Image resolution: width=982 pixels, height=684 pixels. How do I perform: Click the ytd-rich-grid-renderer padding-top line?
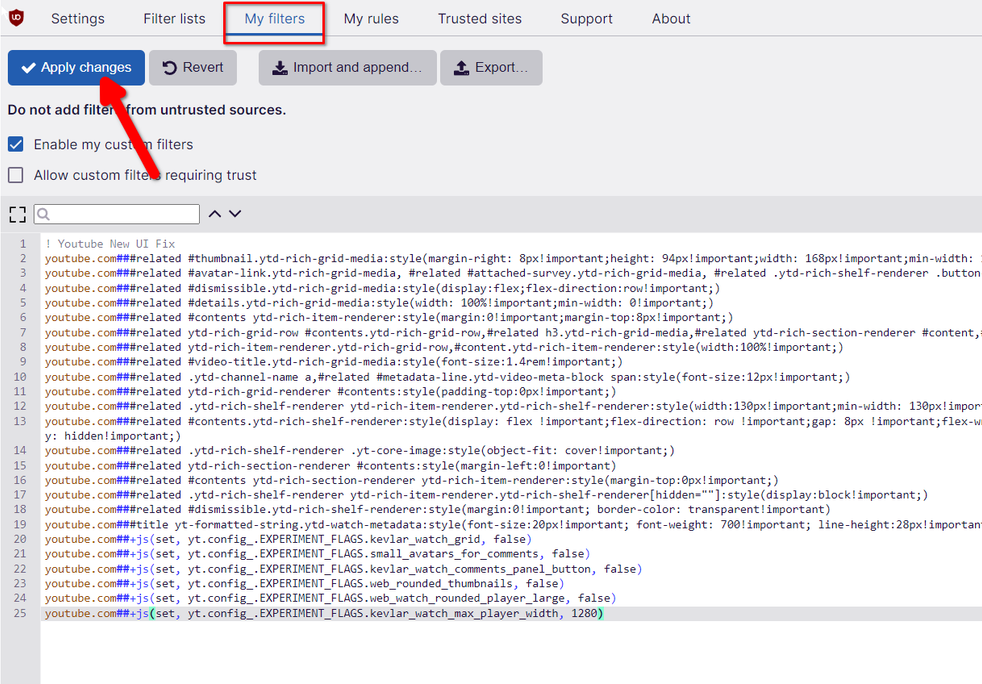pos(330,391)
